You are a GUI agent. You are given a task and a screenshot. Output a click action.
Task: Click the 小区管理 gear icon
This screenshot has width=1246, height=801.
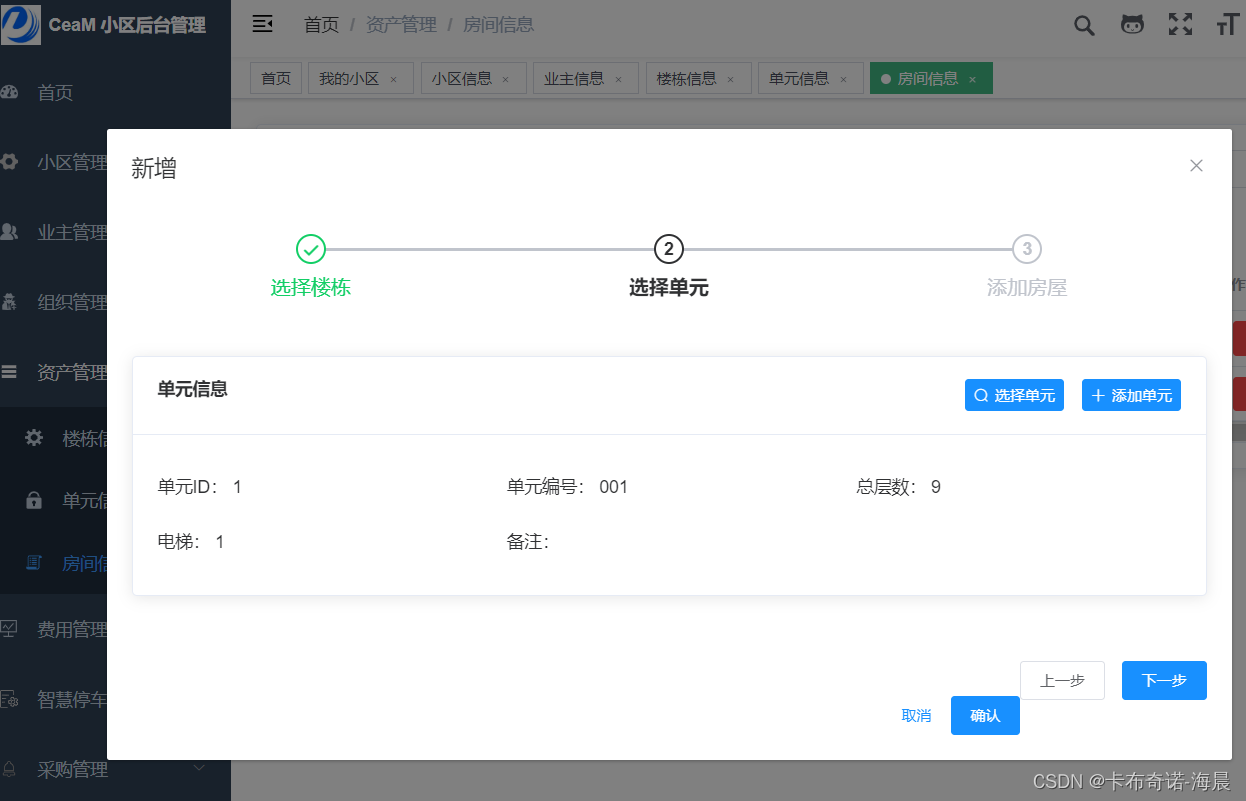(x=10, y=162)
